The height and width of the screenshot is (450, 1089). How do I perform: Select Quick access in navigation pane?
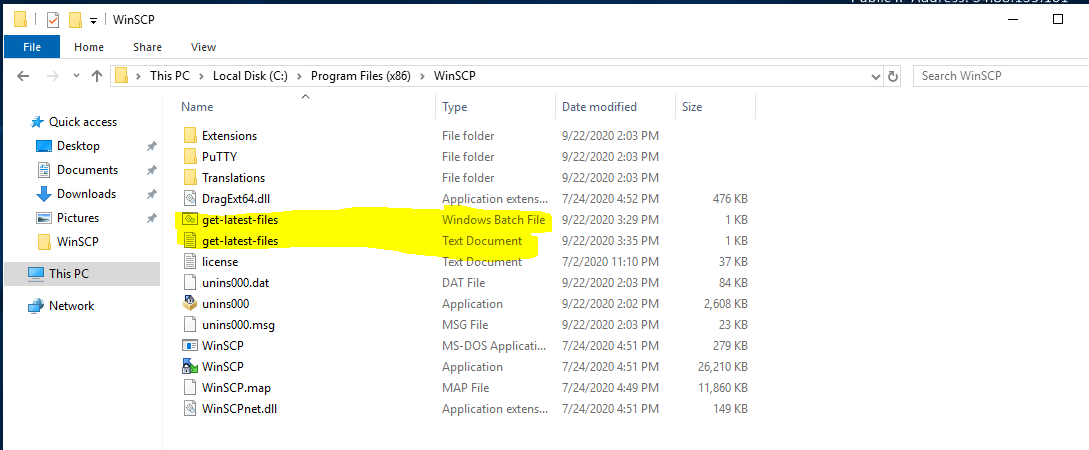click(x=83, y=122)
